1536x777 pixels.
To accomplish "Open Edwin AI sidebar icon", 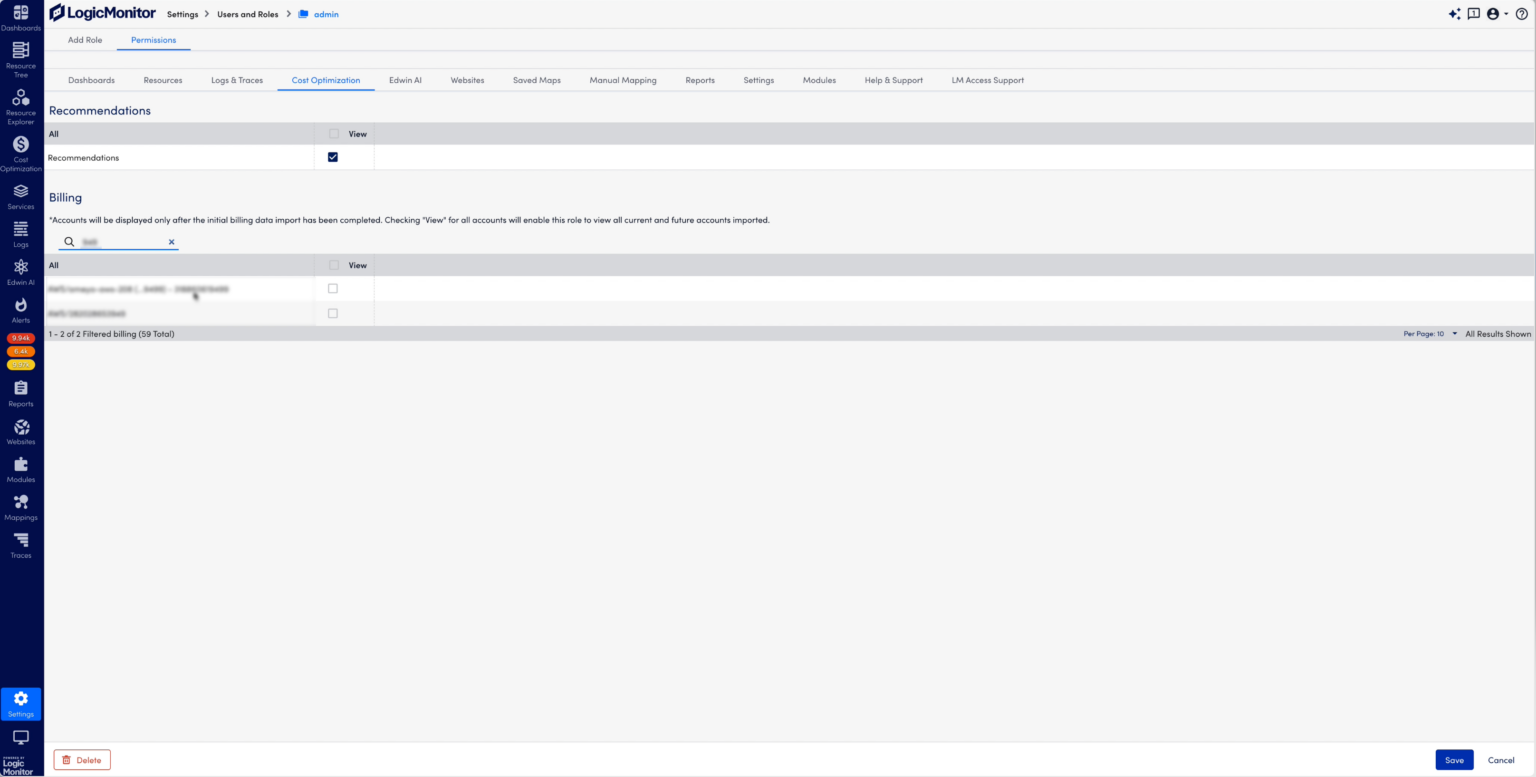I will (x=20, y=271).
